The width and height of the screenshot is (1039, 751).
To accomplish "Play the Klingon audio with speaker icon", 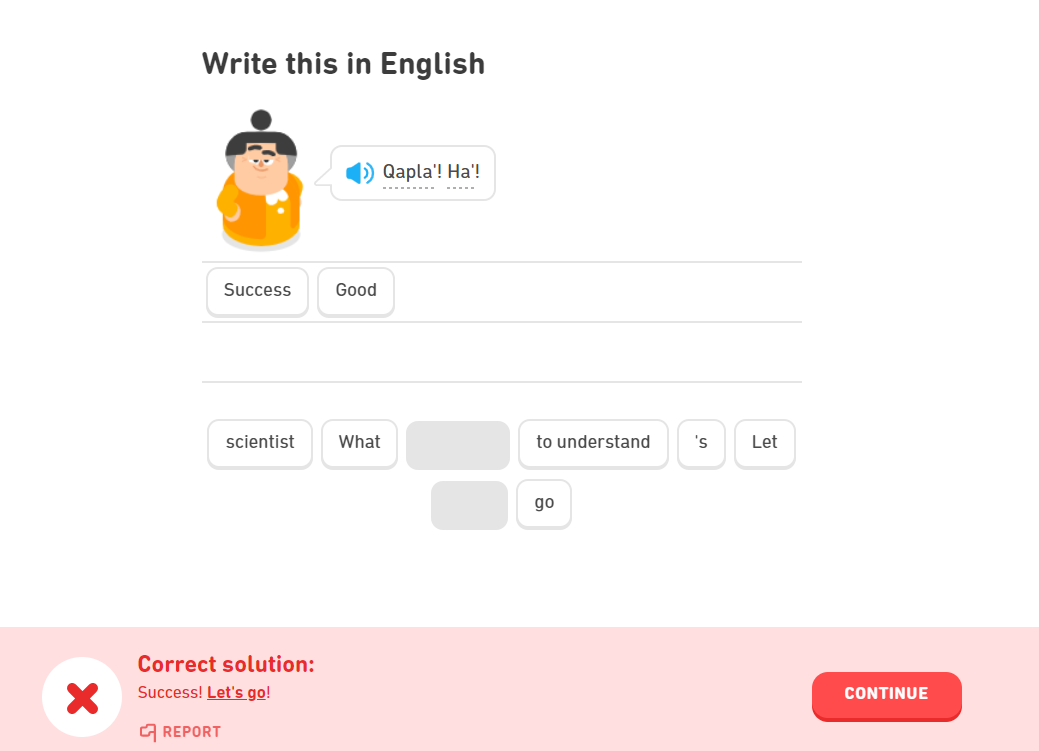I will (x=359, y=173).
